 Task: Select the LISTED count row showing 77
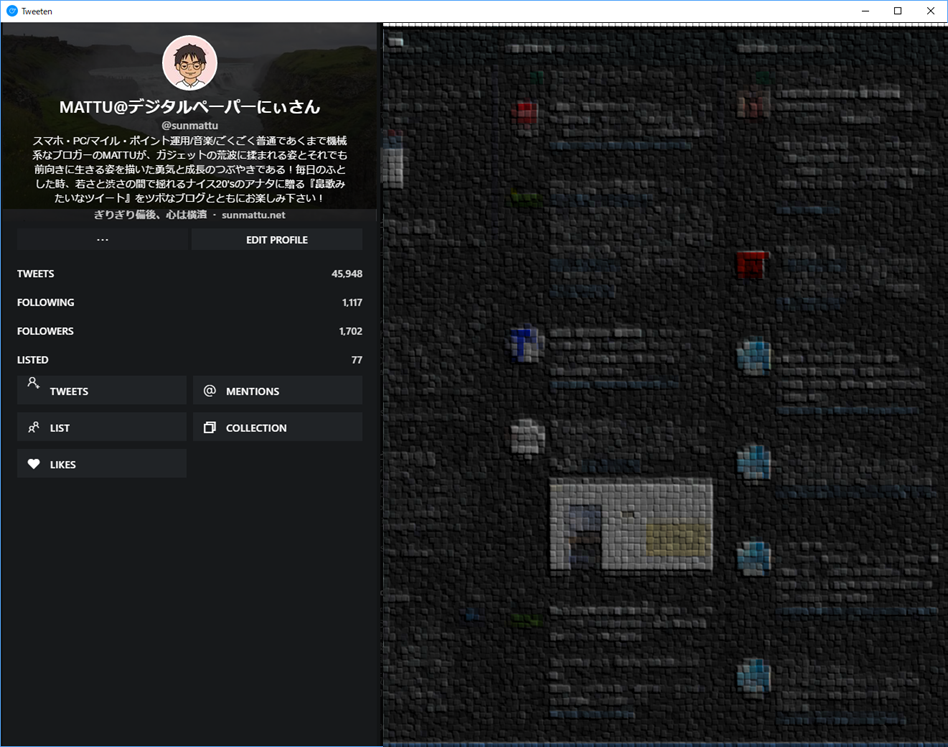[x=190, y=360]
